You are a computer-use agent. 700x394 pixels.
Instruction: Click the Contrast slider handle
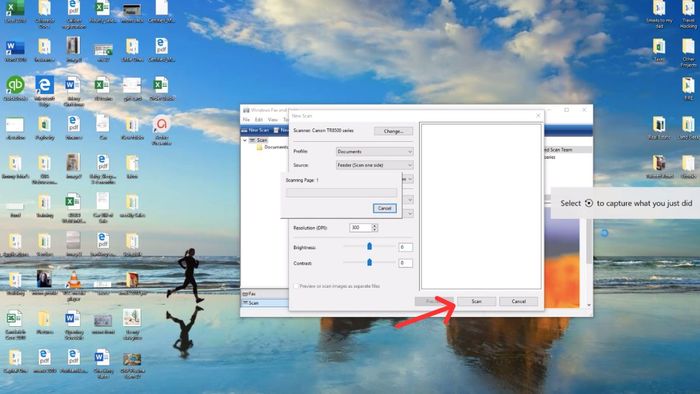(369, 262)
